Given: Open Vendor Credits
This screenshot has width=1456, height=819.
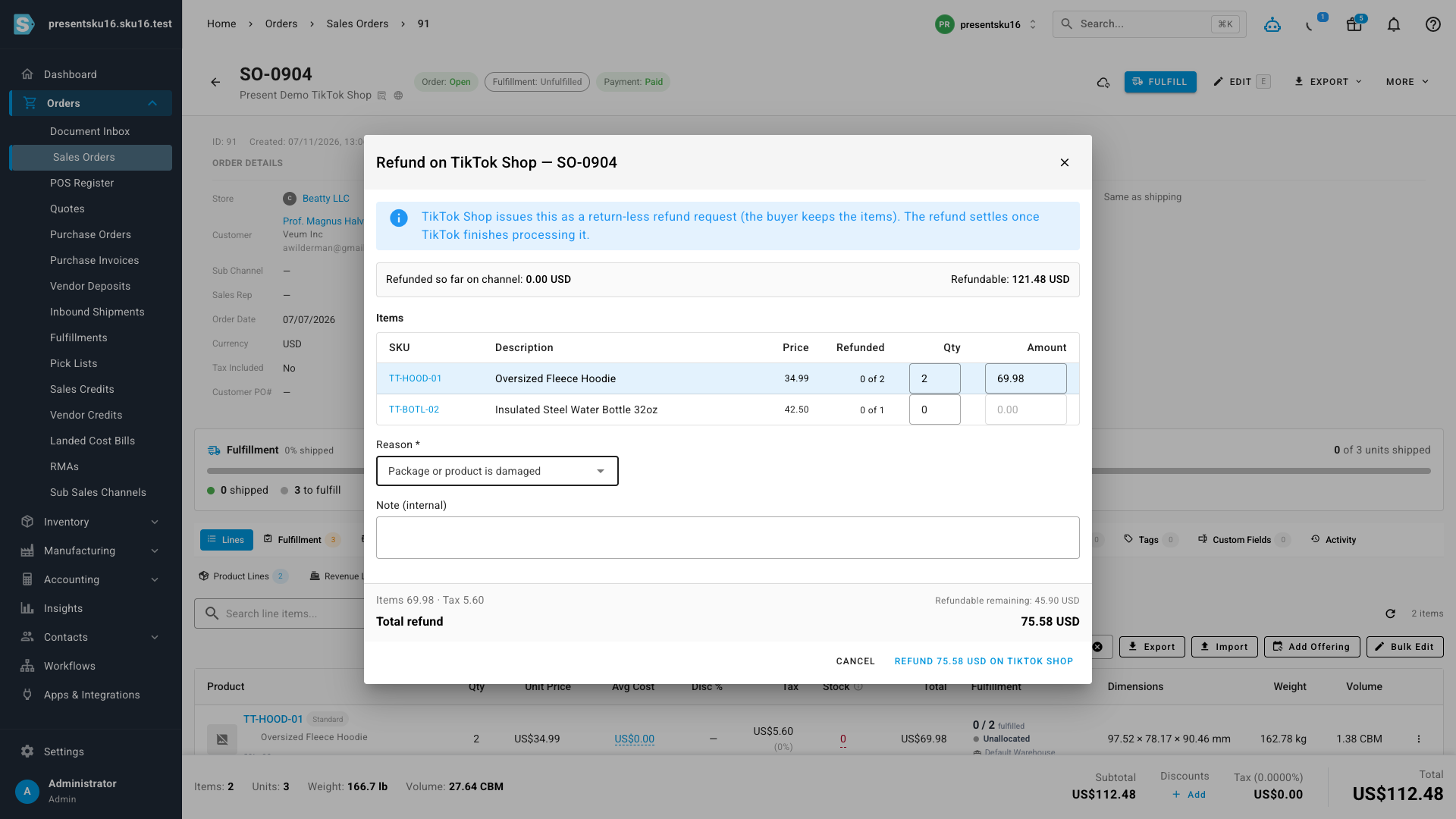Looking at the screenshot, I should 86,415.
